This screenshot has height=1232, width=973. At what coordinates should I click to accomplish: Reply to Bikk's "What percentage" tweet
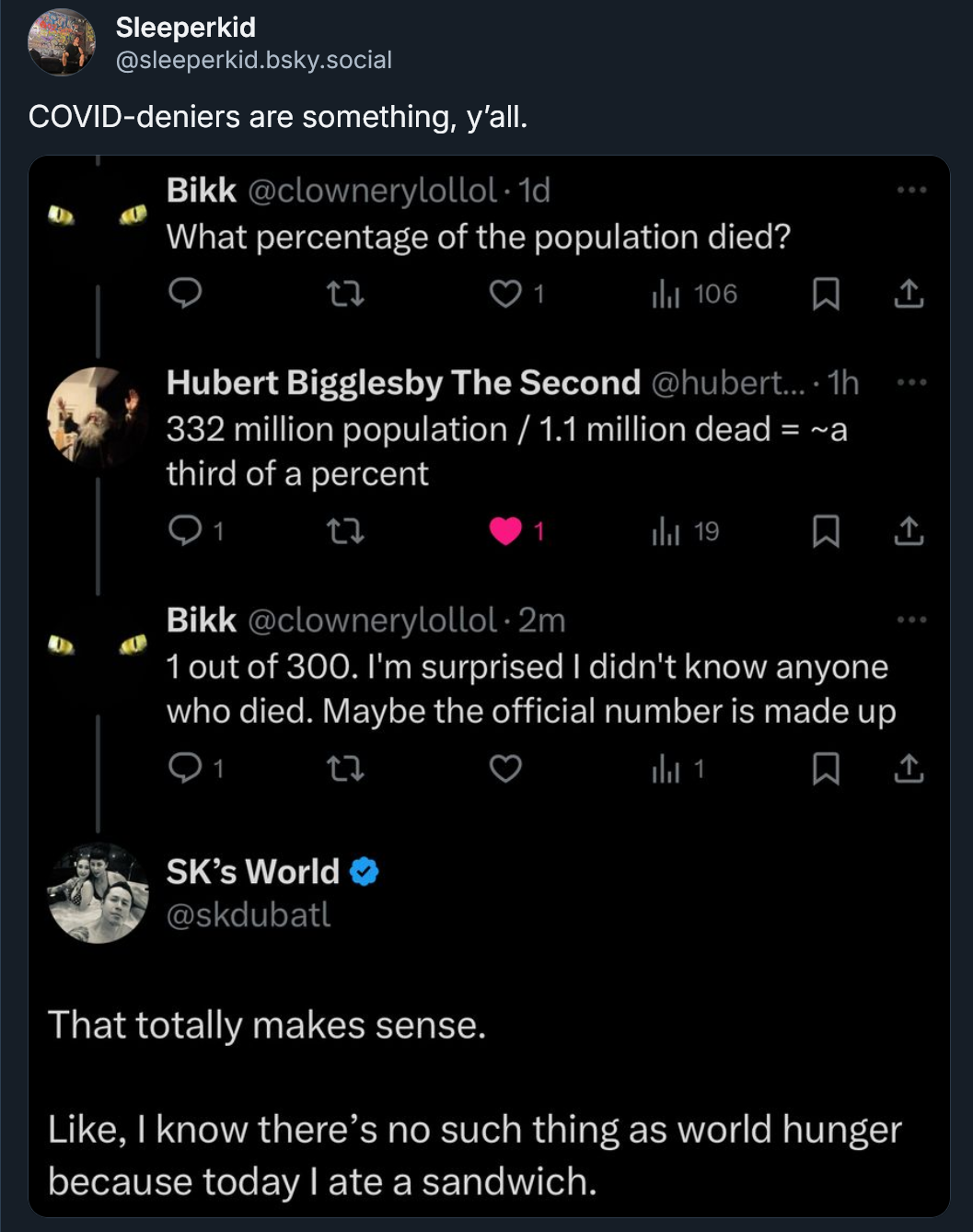(x=185, y=294)
